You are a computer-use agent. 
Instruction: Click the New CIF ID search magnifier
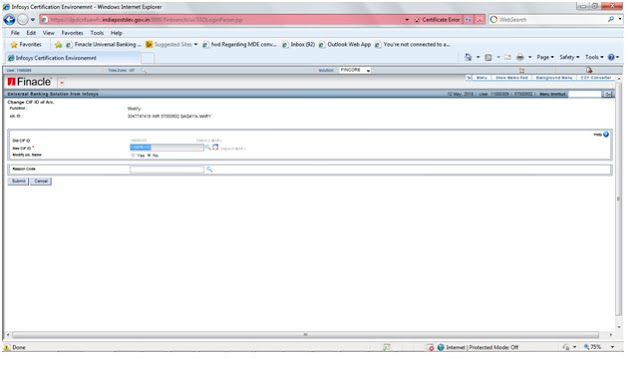pos(208,147)
